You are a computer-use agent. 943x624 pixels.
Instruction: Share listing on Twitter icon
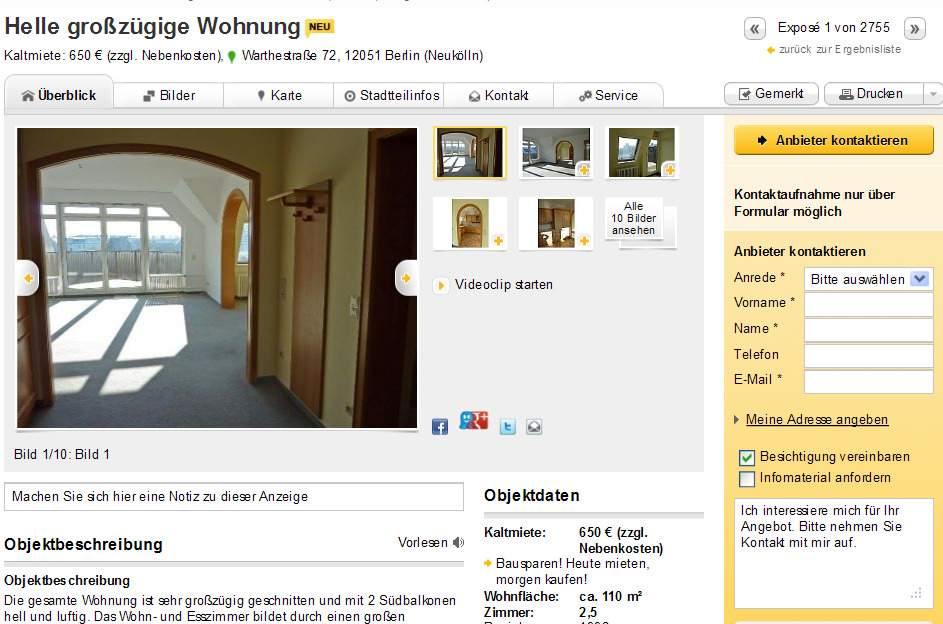[508, 427]
